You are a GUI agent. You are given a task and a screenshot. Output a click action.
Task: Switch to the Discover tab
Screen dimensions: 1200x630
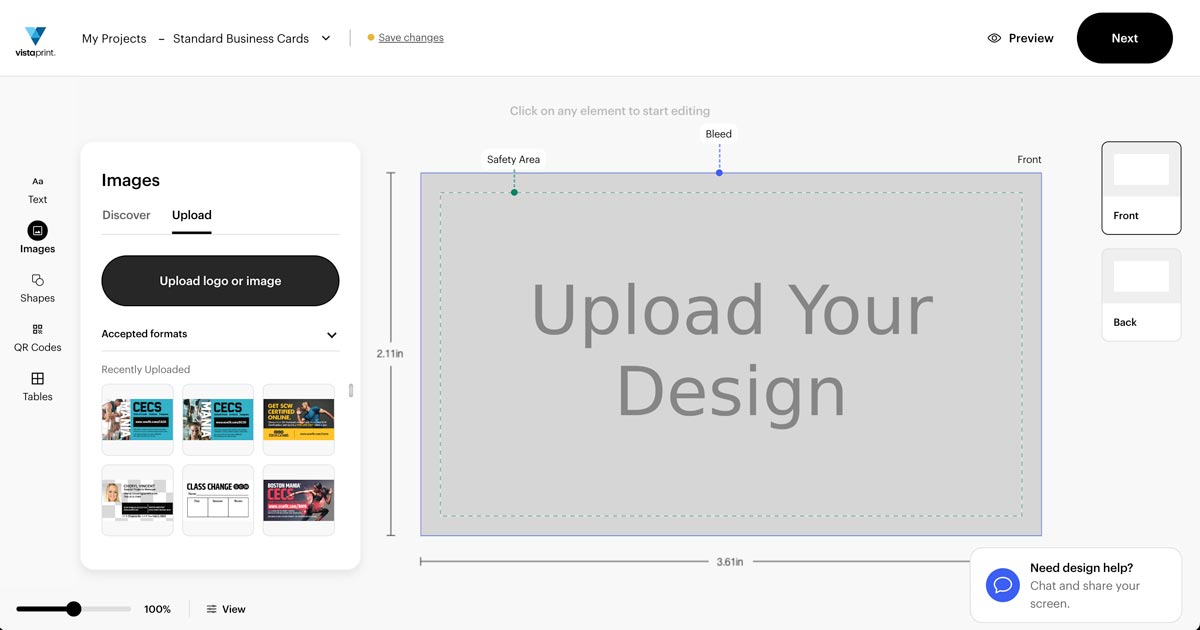(126, 215)
